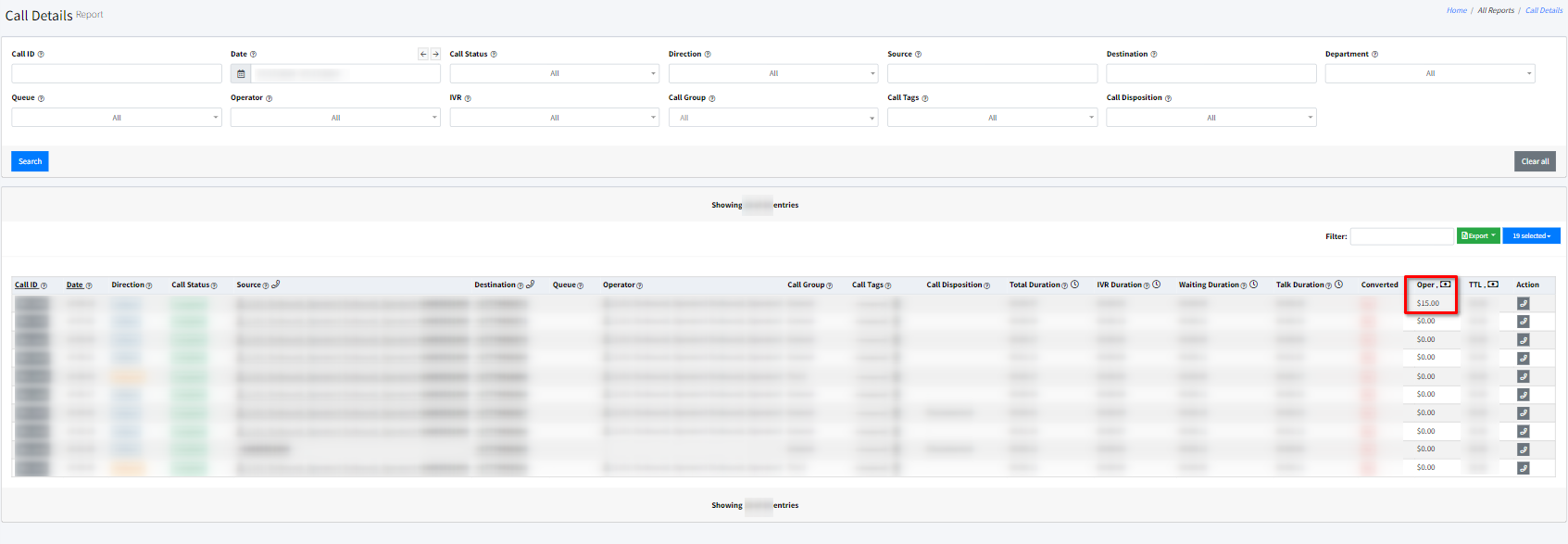1568x544 pixels.
Task: Click the clock icon beside Total Duration header
Action: click(1074, 285)
